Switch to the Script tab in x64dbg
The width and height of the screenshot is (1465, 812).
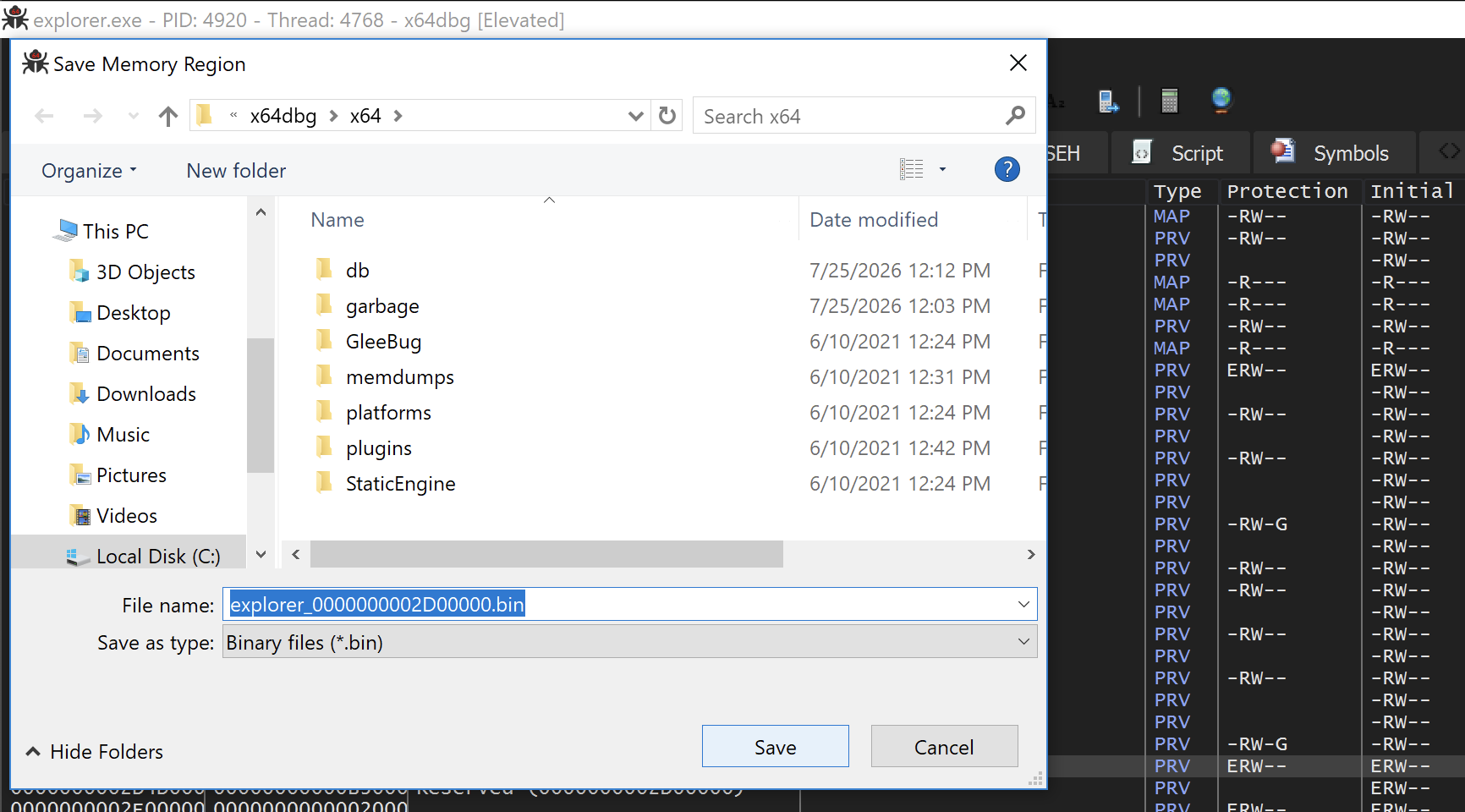(x=1179, y=153)
